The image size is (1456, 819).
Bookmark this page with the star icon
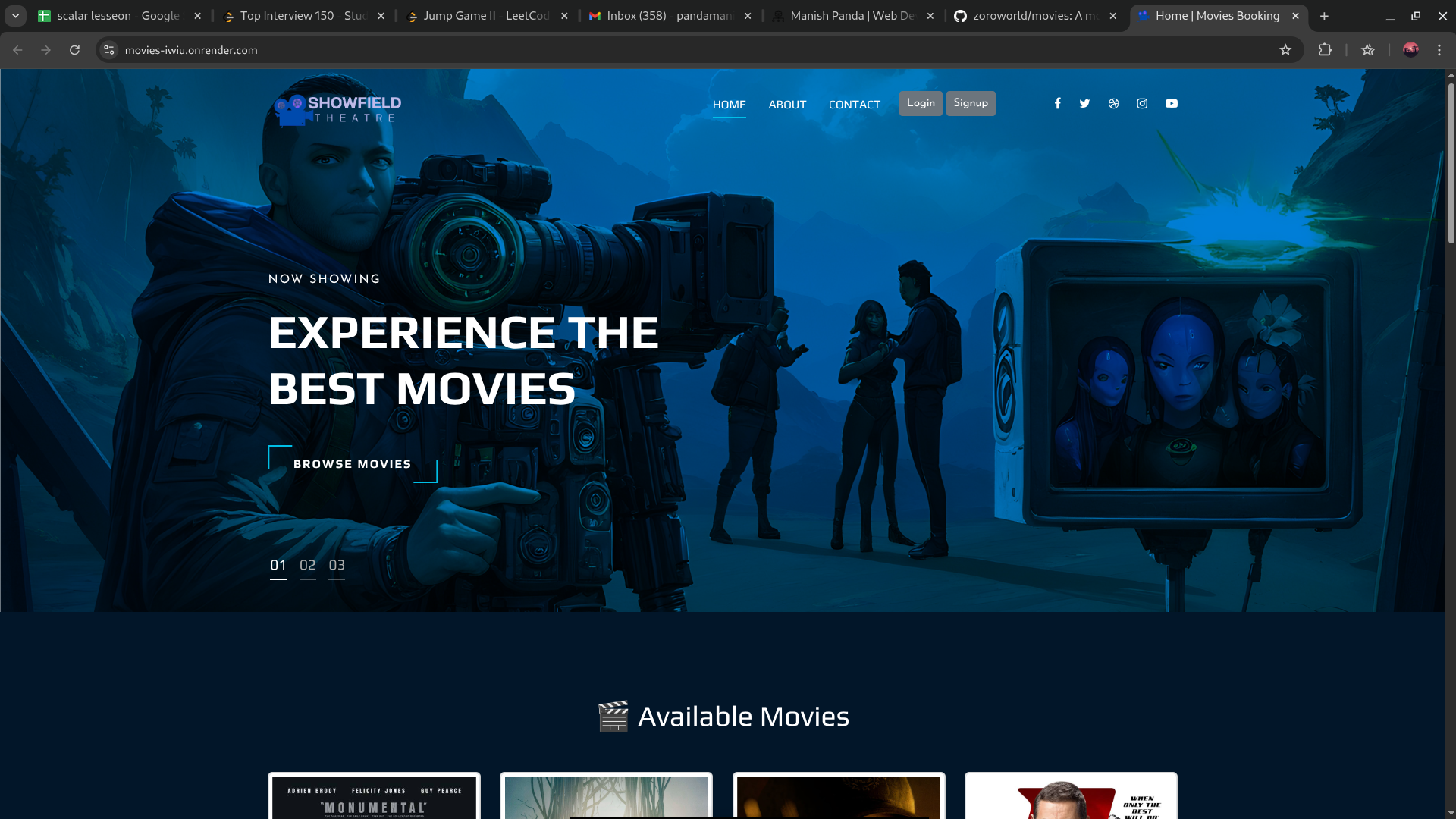point(1286,50)
